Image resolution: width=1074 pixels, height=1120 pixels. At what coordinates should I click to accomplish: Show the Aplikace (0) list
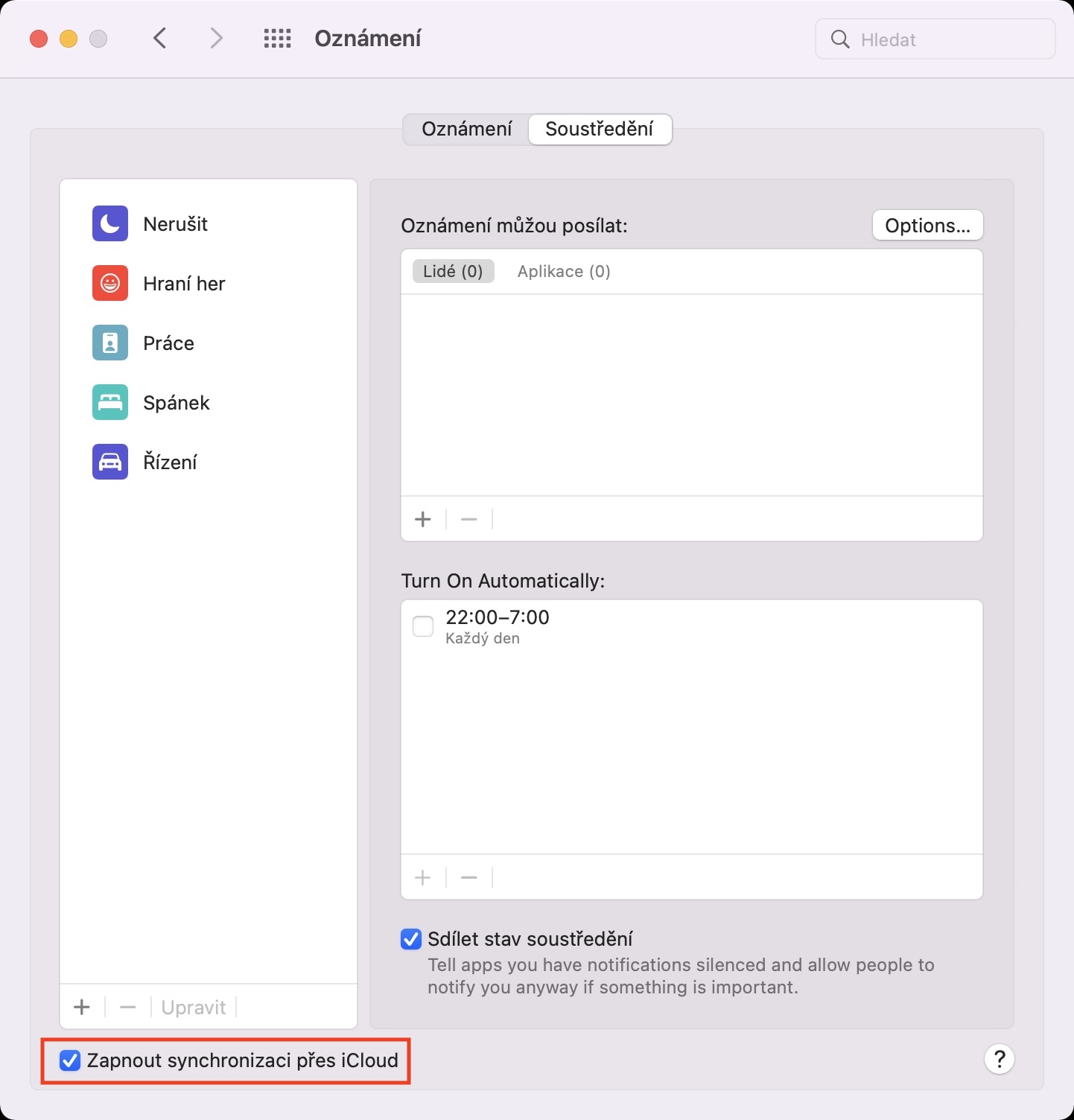click(x=564, y=272)
